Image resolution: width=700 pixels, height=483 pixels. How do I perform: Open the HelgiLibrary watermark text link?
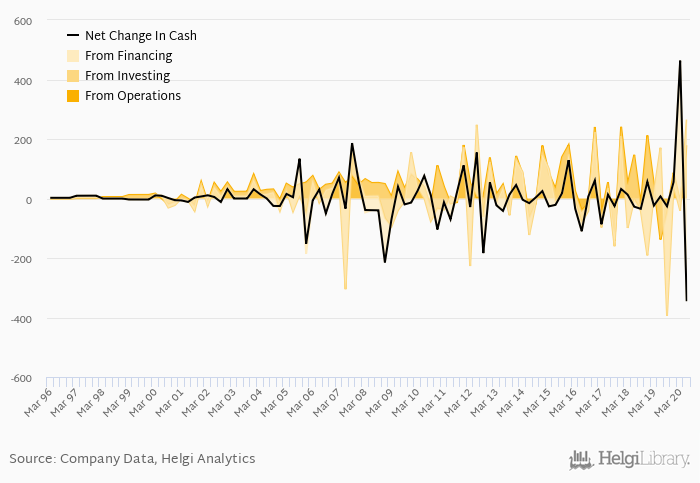click(643, 460)
